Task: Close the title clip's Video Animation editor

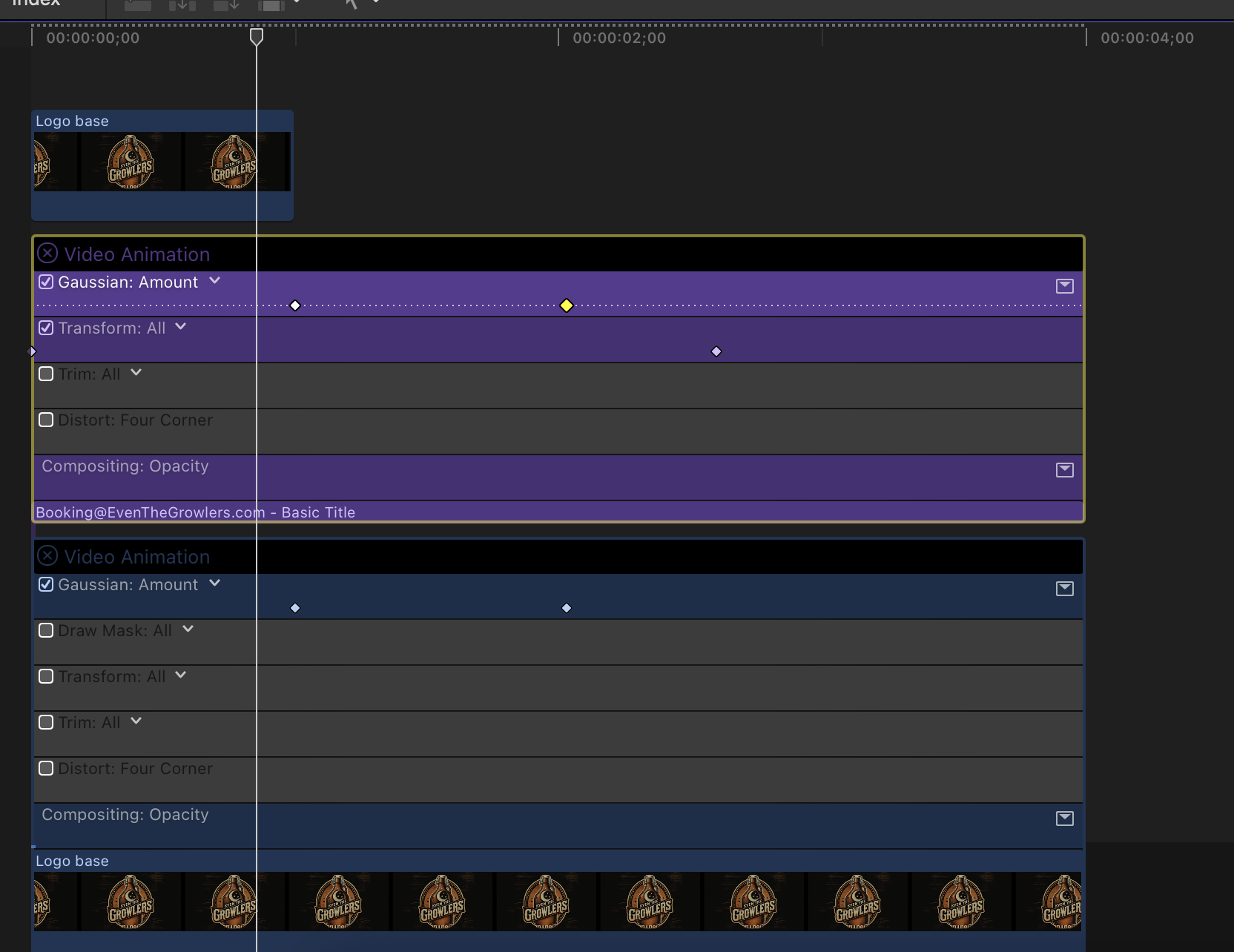Action: (x=47, y=254)
